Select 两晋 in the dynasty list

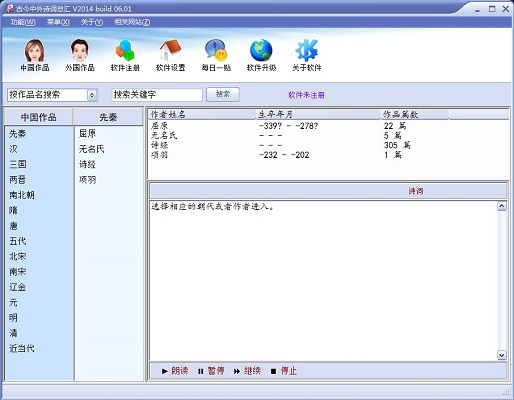[x=18, y=180]
